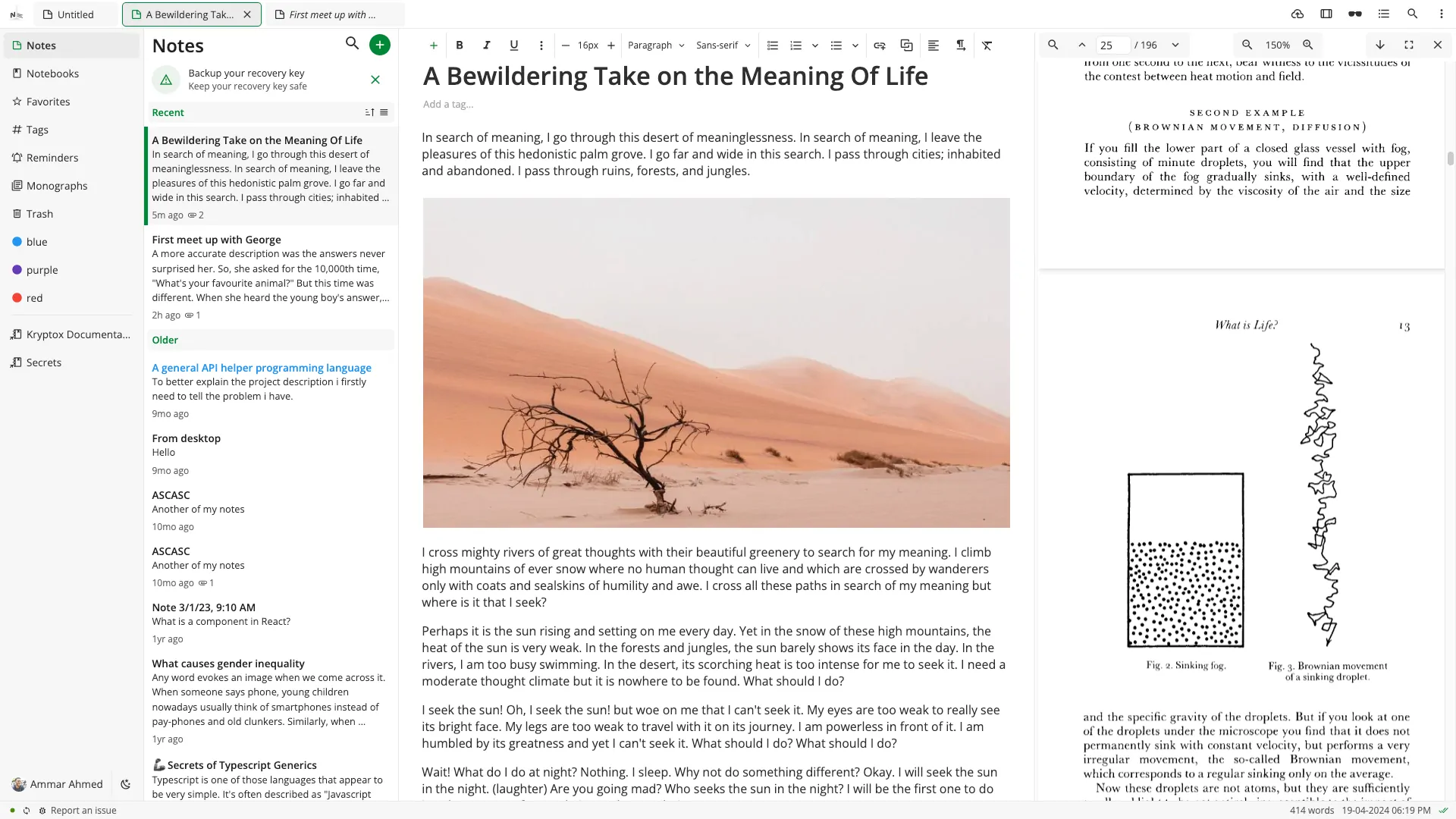Toggle dark mode with the moon icon
Viewport: 1456px width, 819px height.
click(x=126, y=785)
